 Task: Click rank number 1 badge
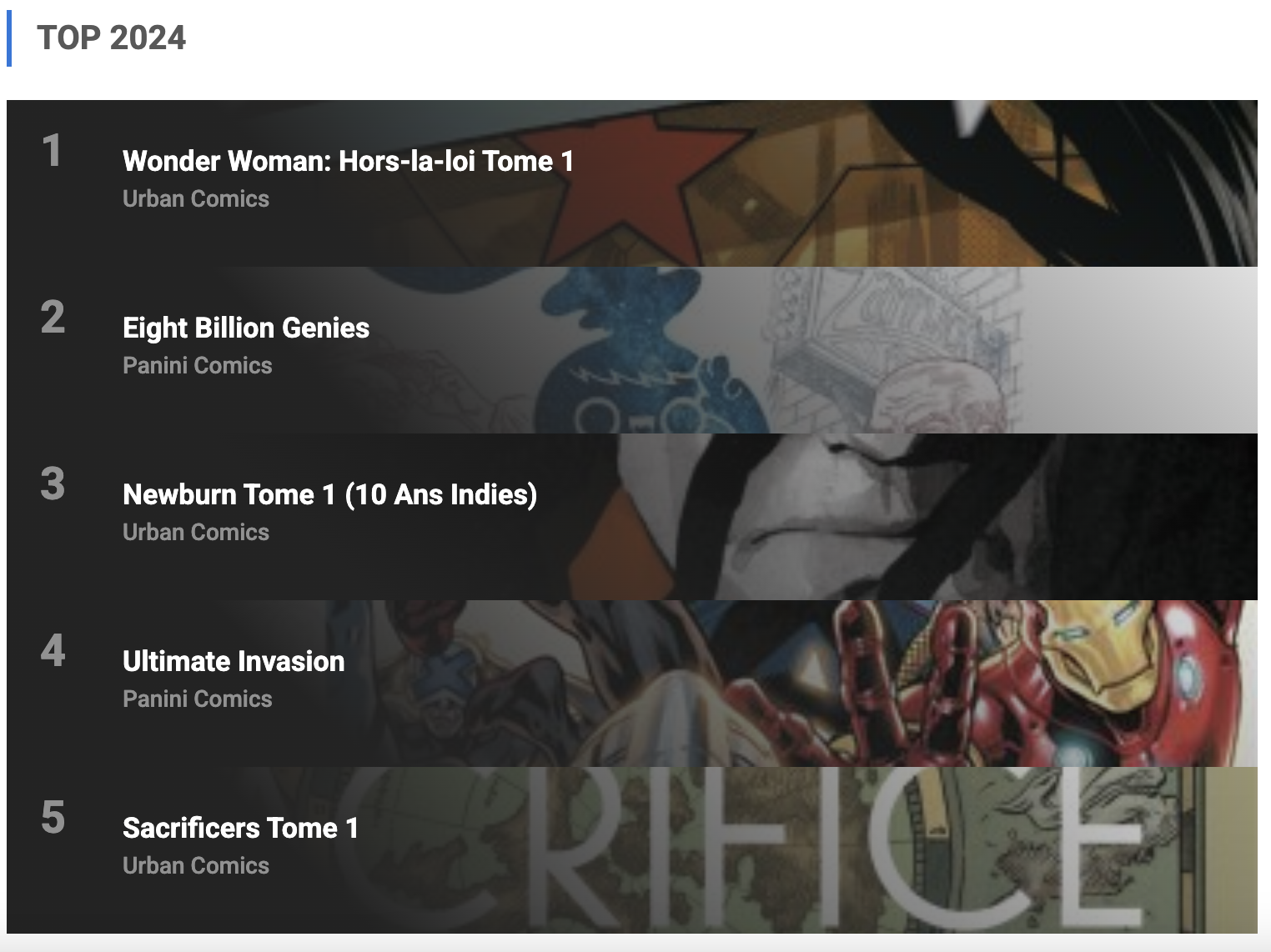click(x=52, y=151)
